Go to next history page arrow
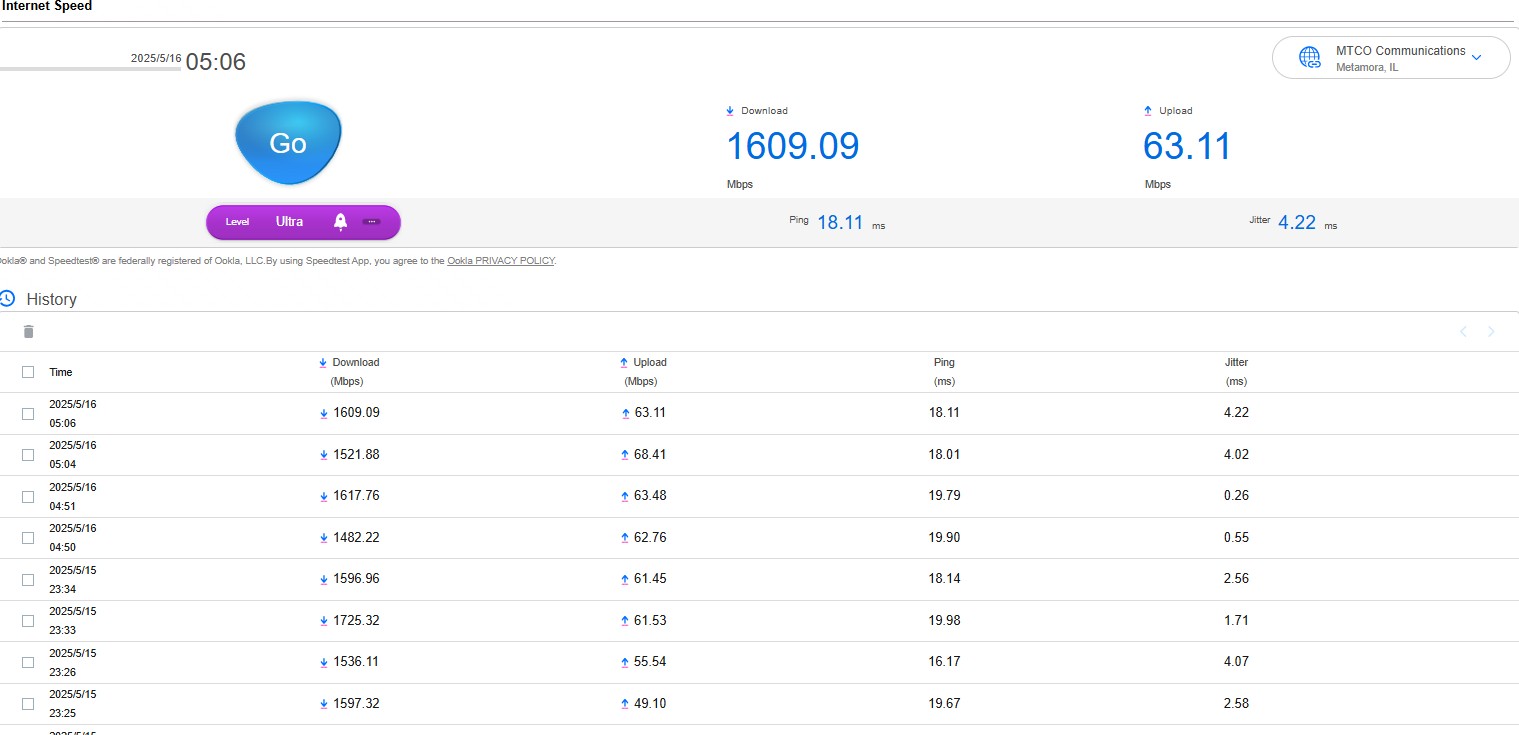This screenshot has height=735, width=1519. (1491, 331)
